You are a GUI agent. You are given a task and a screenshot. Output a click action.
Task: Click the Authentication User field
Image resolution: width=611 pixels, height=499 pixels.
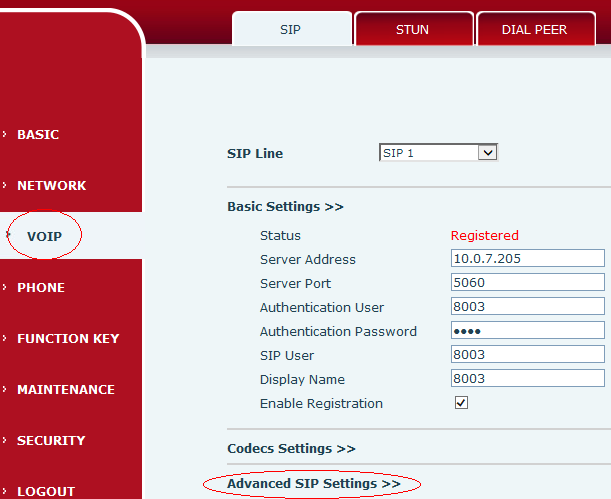(x=528, y=307)
